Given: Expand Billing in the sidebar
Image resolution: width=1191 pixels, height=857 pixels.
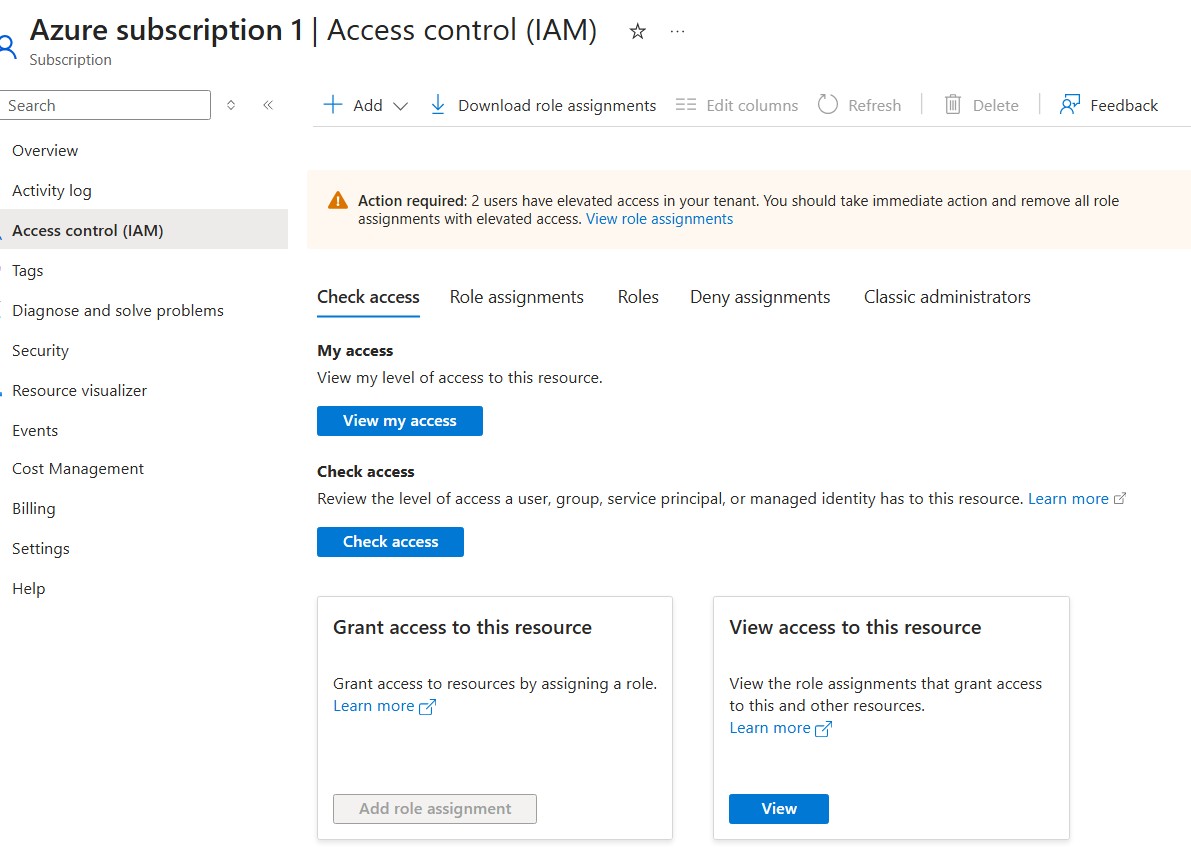Looking at the screenshot, I should click(33, 508).
